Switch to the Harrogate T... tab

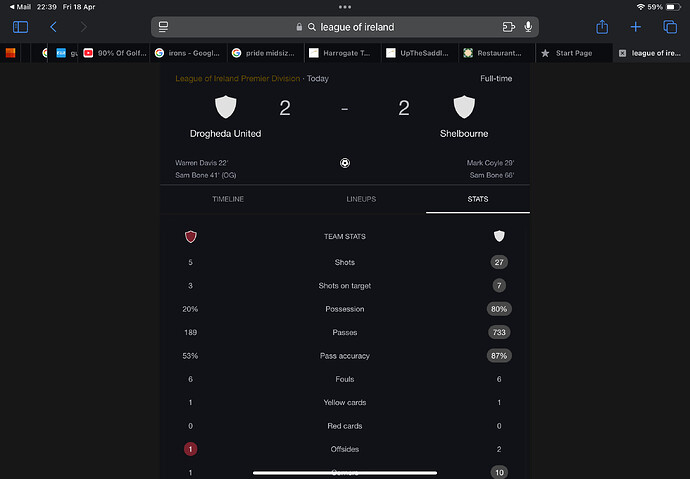[342, 53]
